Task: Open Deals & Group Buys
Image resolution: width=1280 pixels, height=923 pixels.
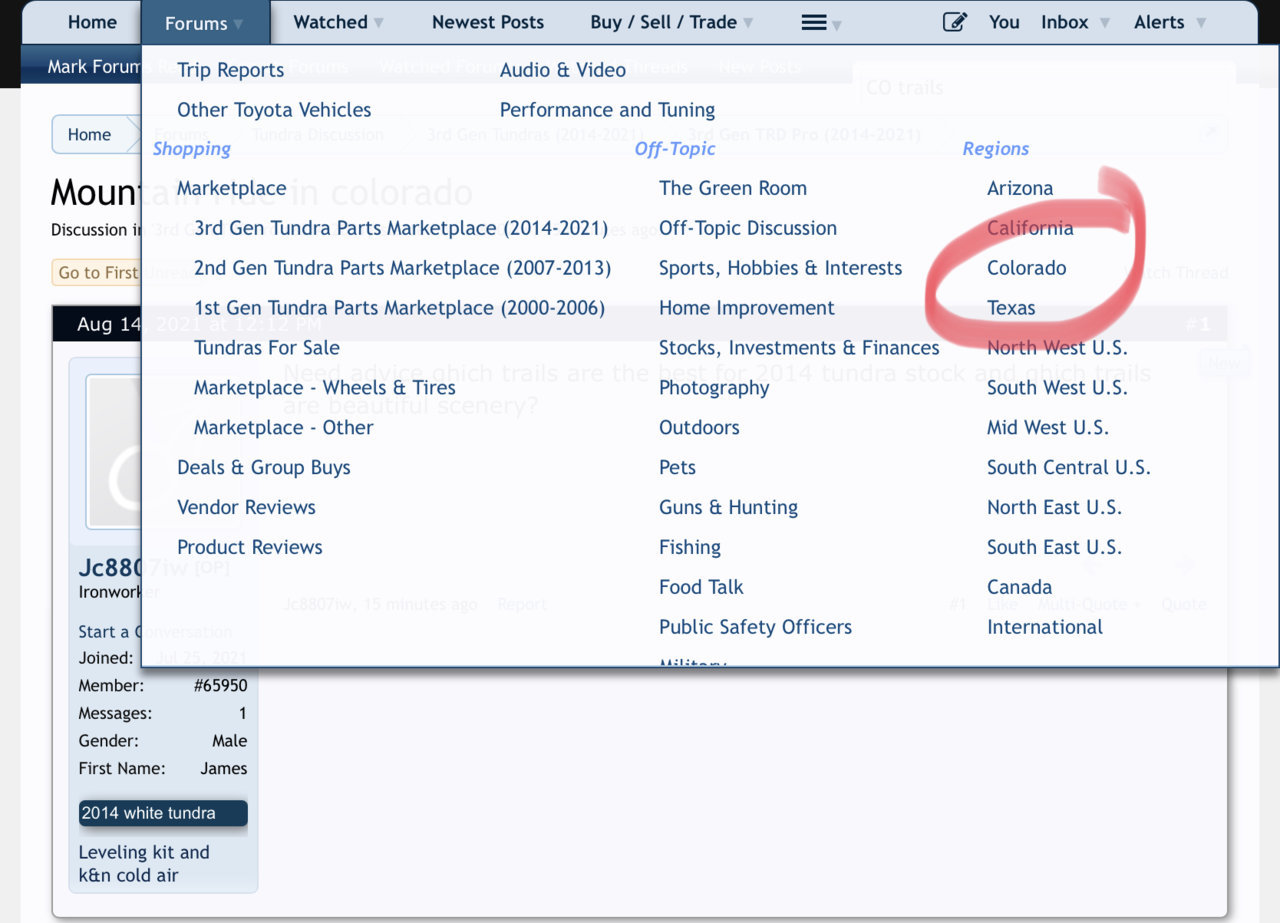Action: tap(264, 468)
